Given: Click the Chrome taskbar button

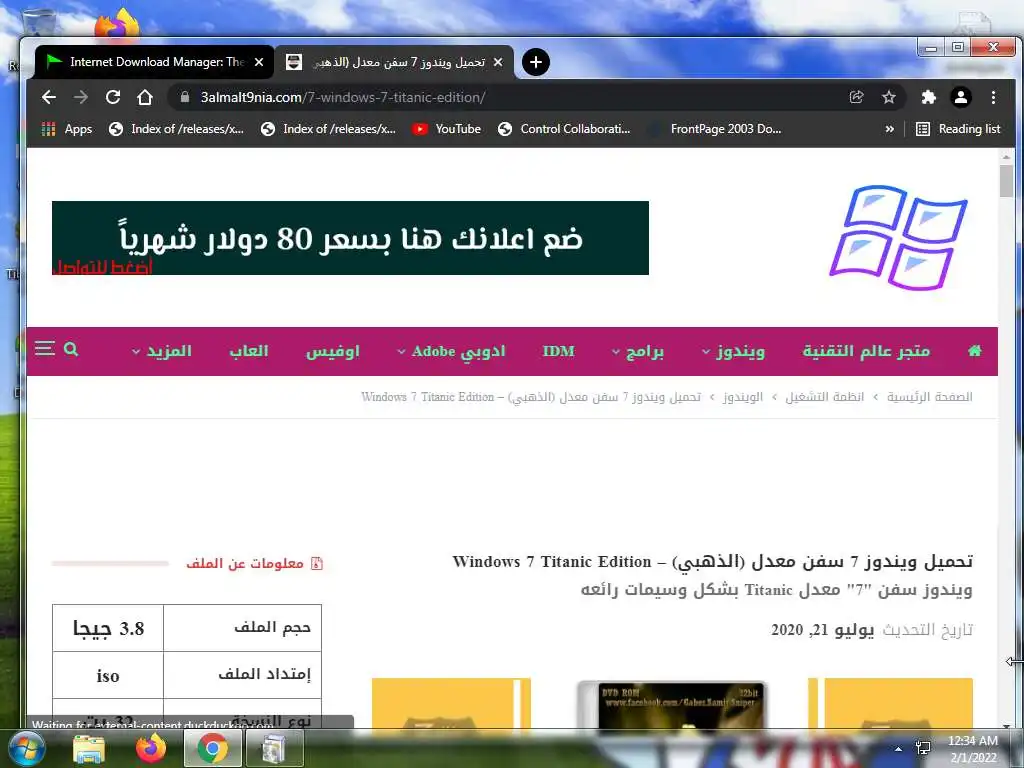Looking at the screenshot, I should [212, 748].
